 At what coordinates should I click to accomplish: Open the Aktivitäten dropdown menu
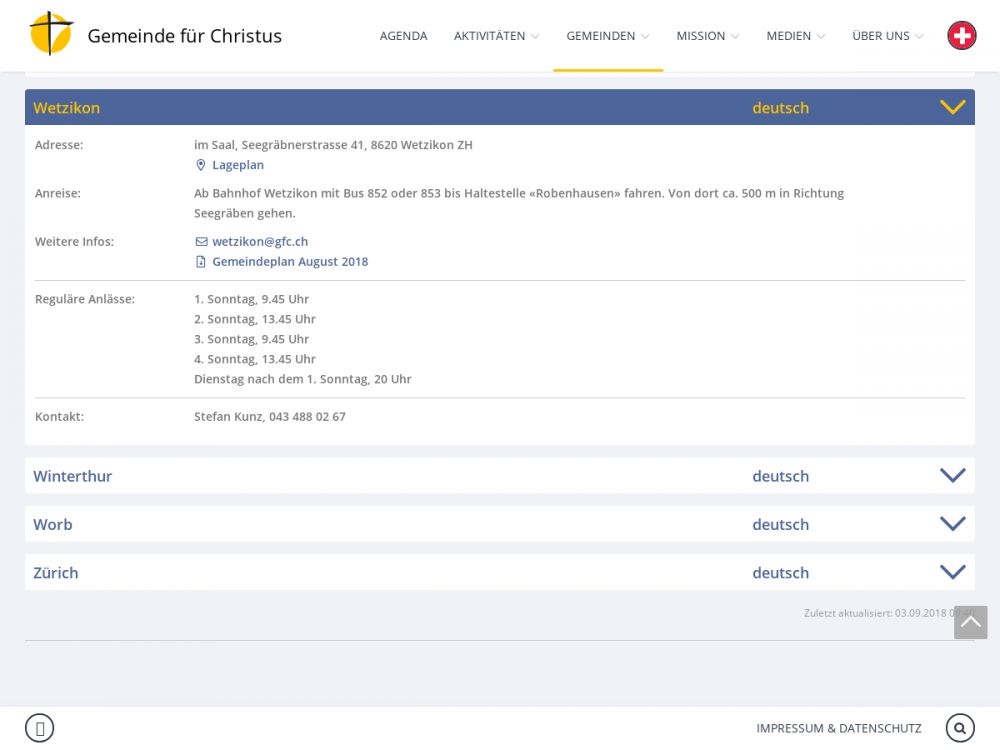(x=496, y=36)
